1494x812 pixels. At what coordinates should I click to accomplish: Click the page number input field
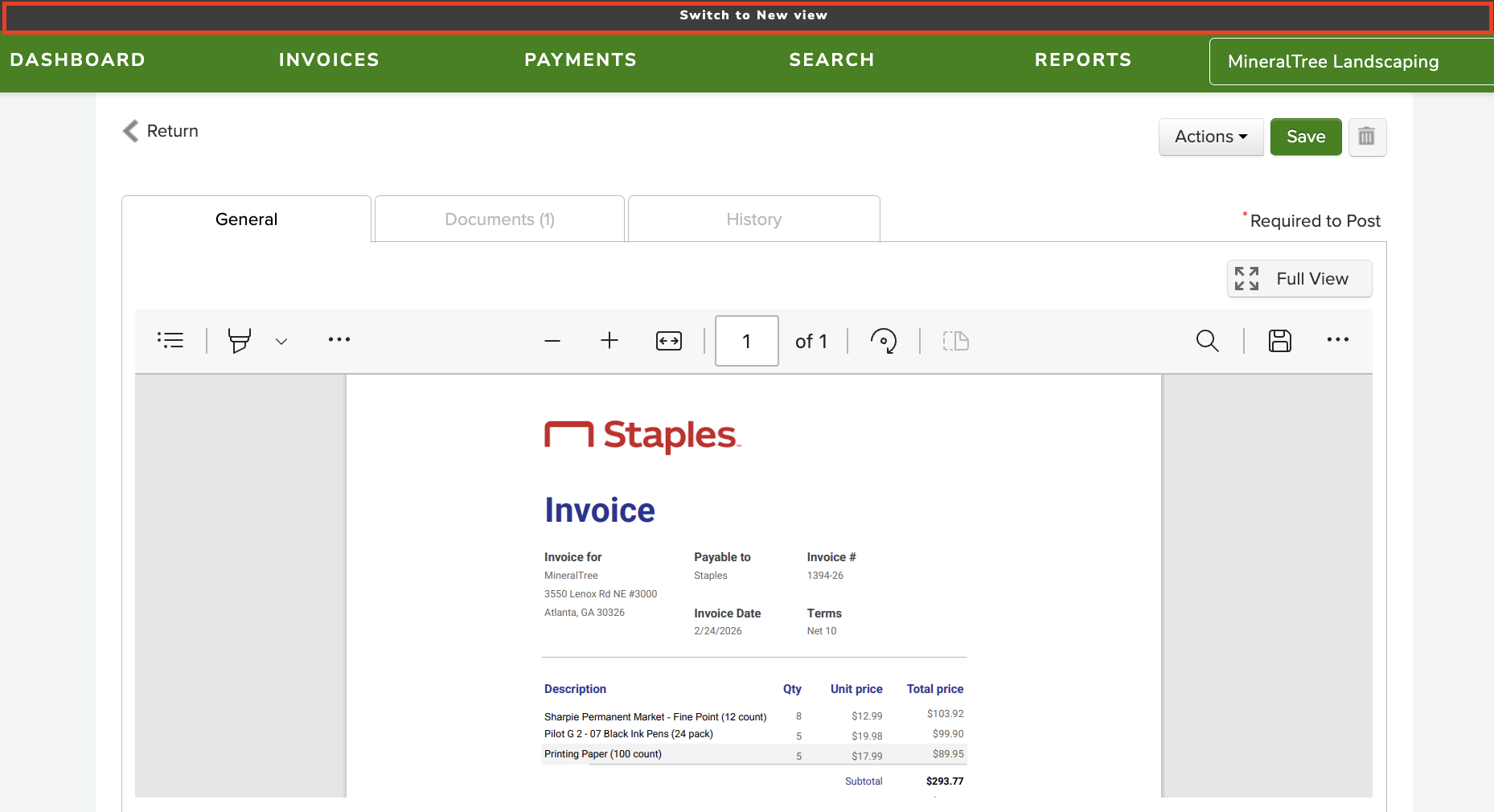coord(747,341)
